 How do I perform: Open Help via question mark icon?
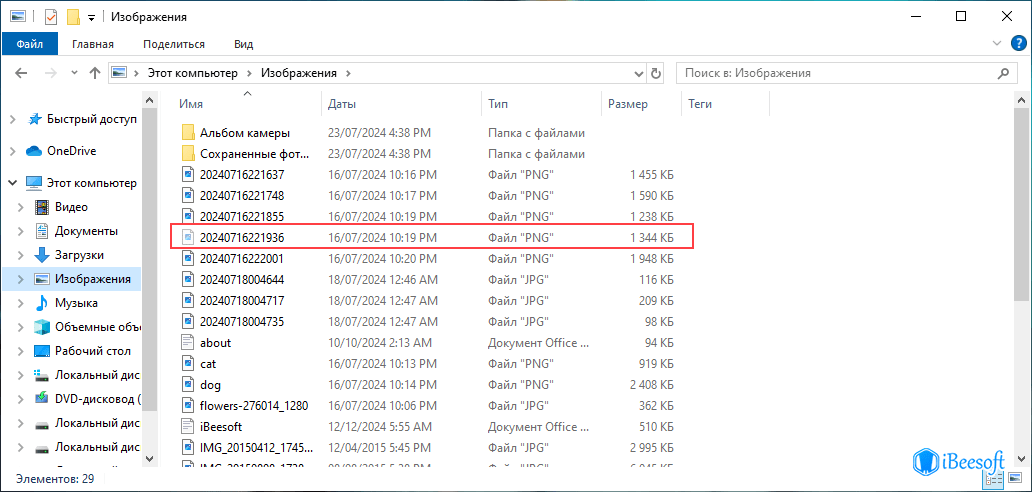[x=1018, y=44]
